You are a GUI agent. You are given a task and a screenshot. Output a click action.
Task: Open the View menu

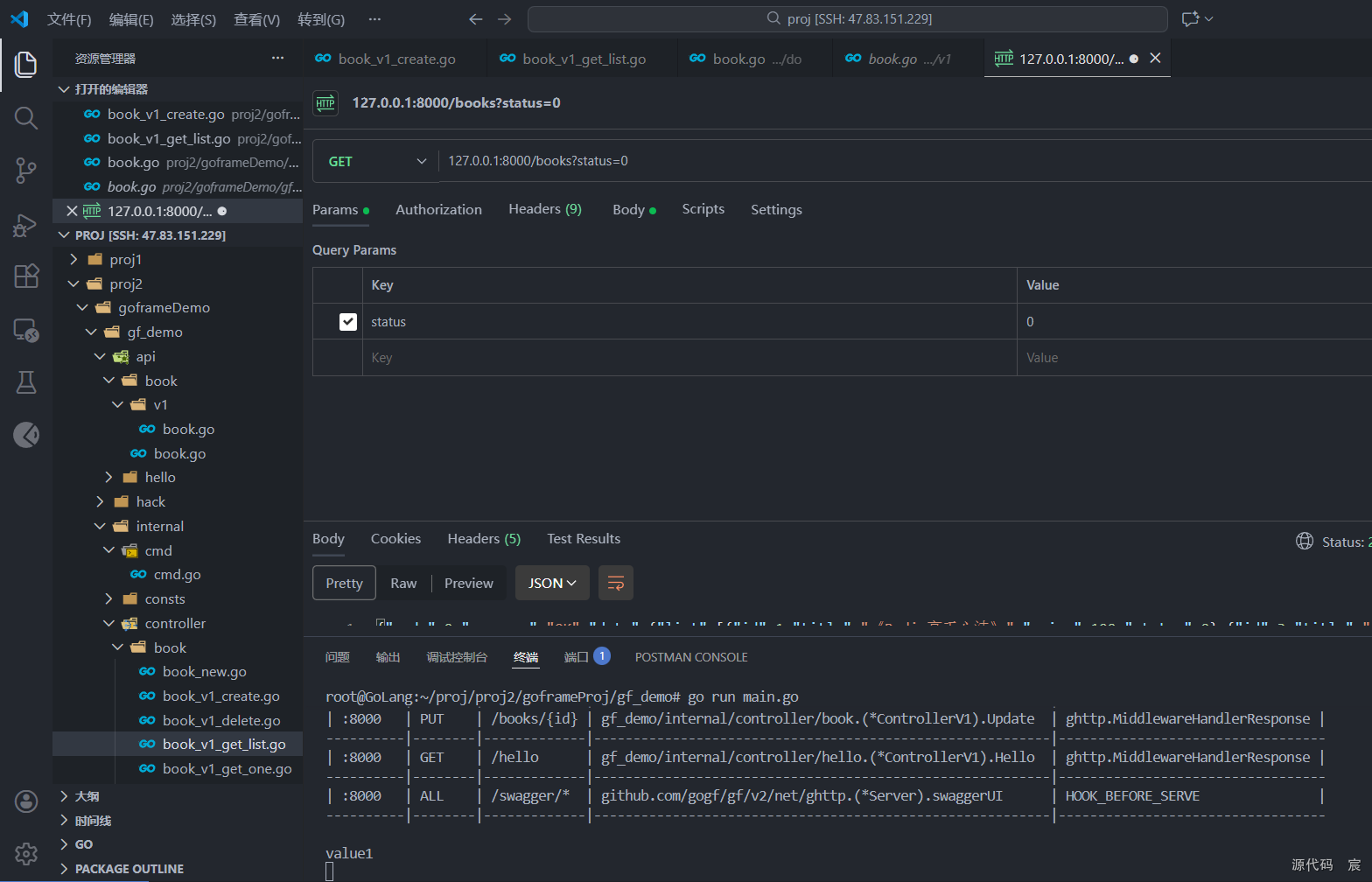pos(256,19)
